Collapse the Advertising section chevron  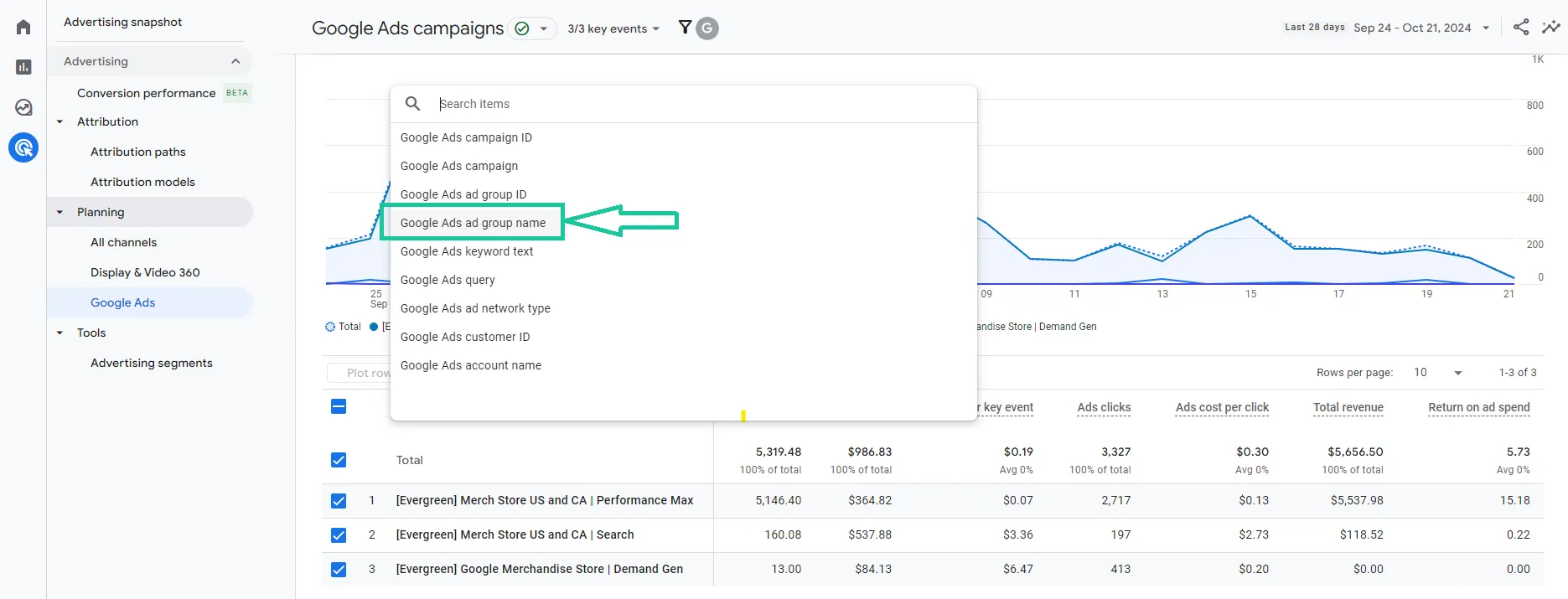pos(235,61)
